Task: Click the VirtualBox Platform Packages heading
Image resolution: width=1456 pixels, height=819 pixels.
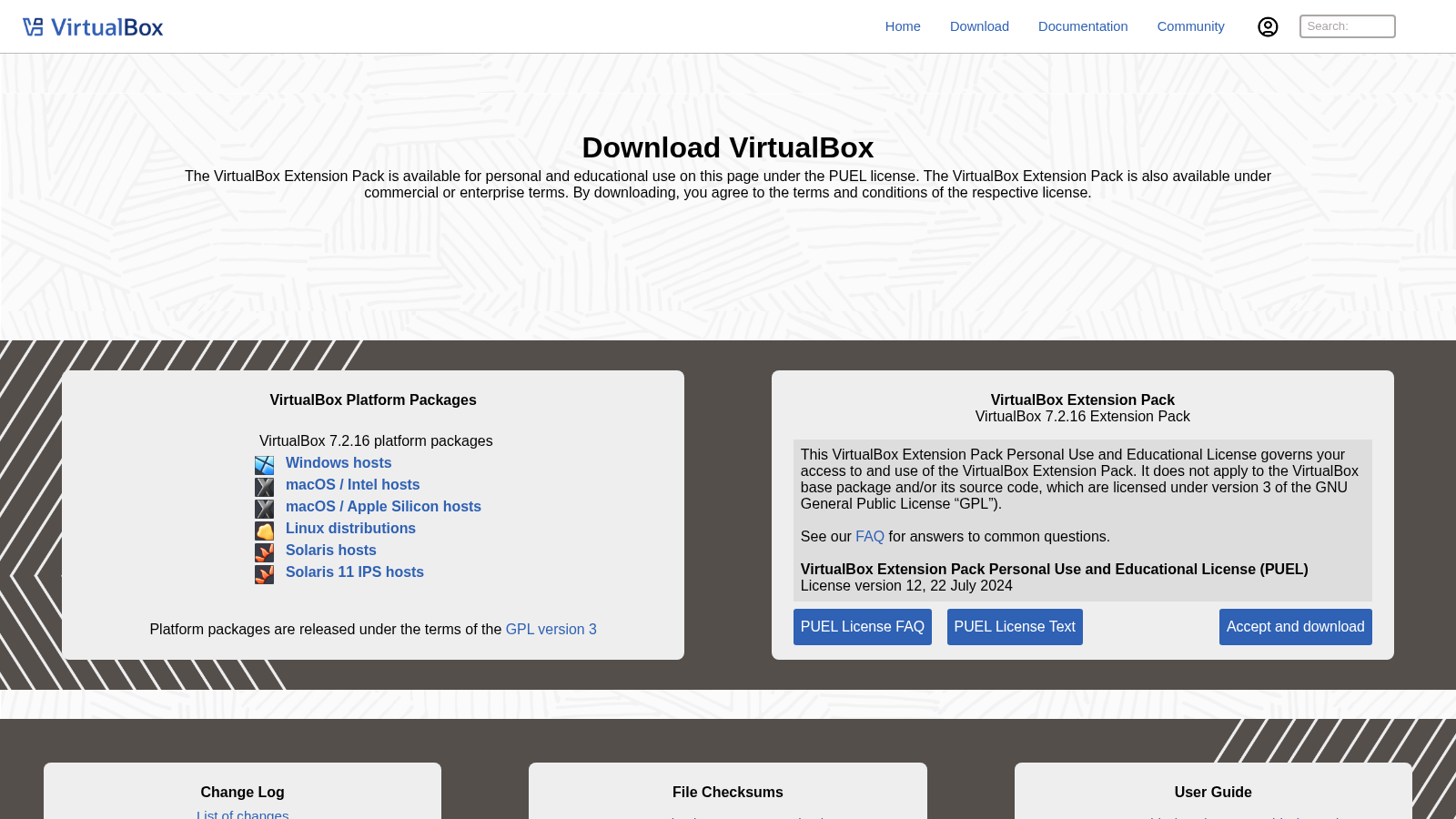Action: (373, 400)
